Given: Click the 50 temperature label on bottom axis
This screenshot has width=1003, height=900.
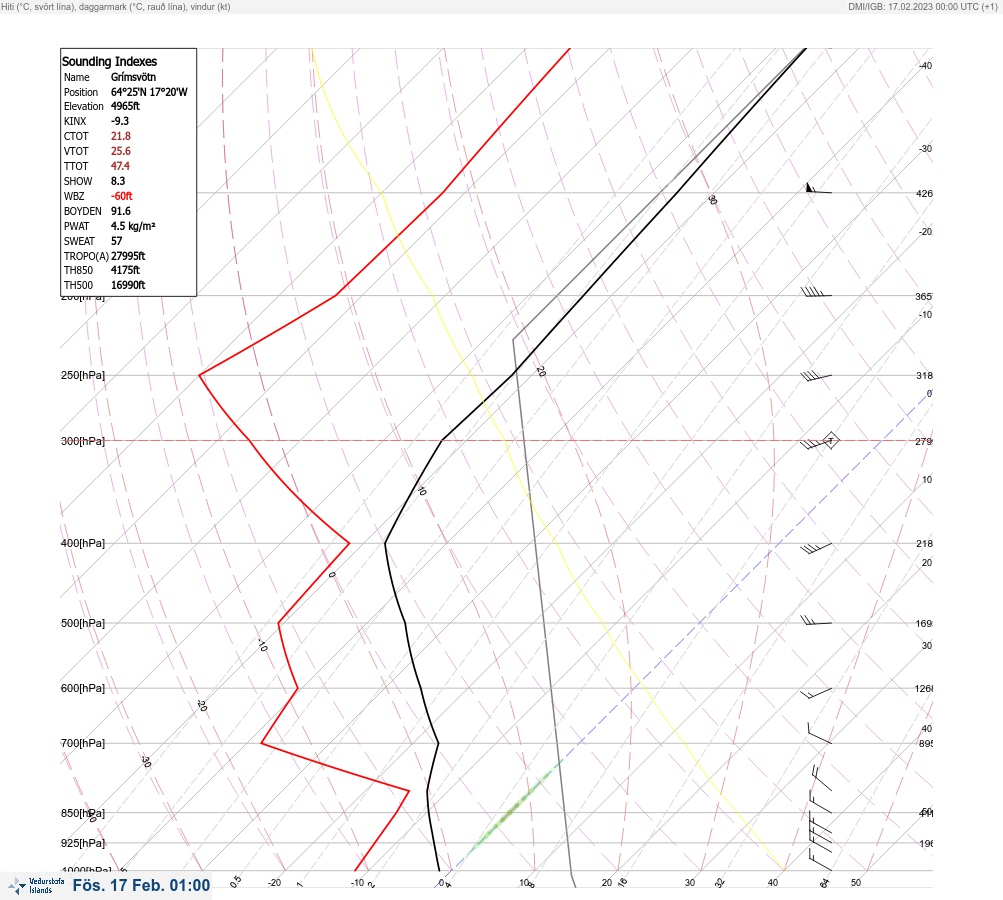Looking at the screenshot, I should click(x=856, y=883).
